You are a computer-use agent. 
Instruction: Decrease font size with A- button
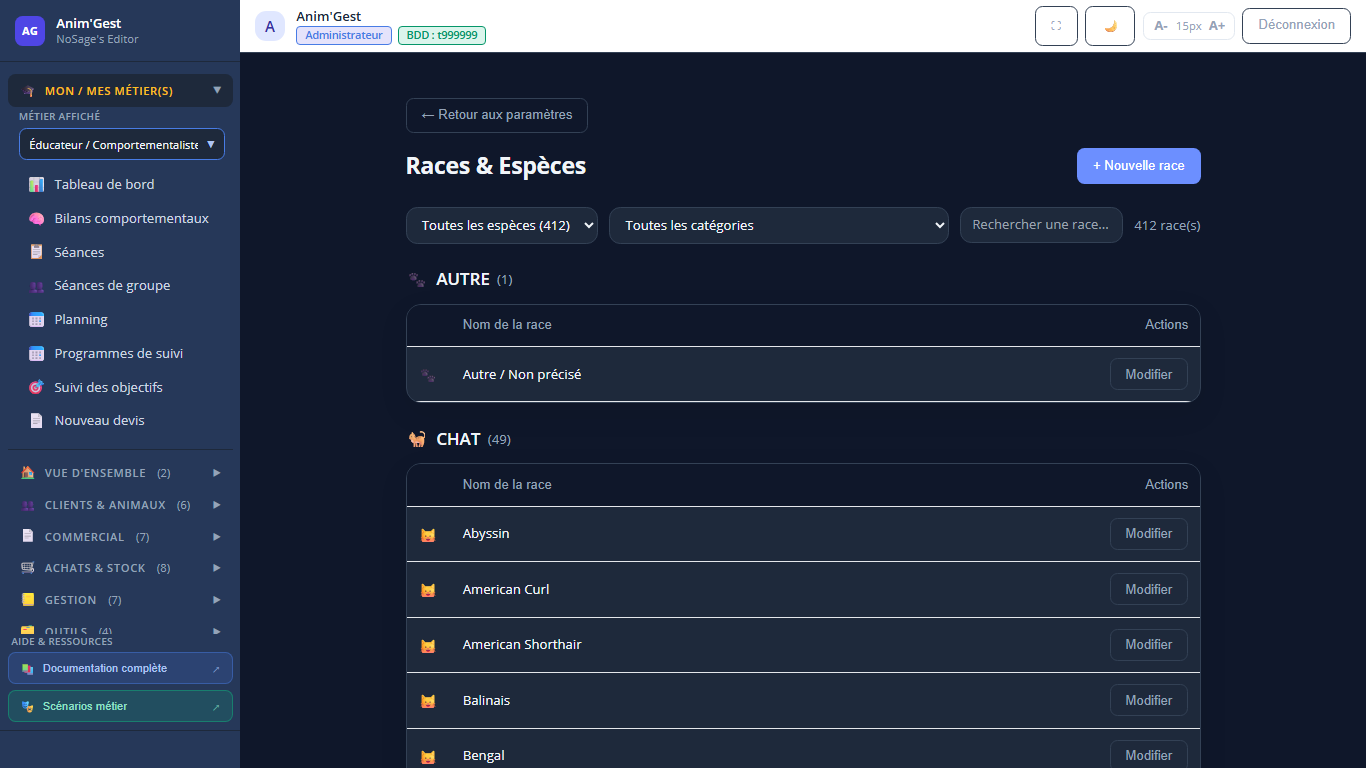click(x=1160, y=26)
